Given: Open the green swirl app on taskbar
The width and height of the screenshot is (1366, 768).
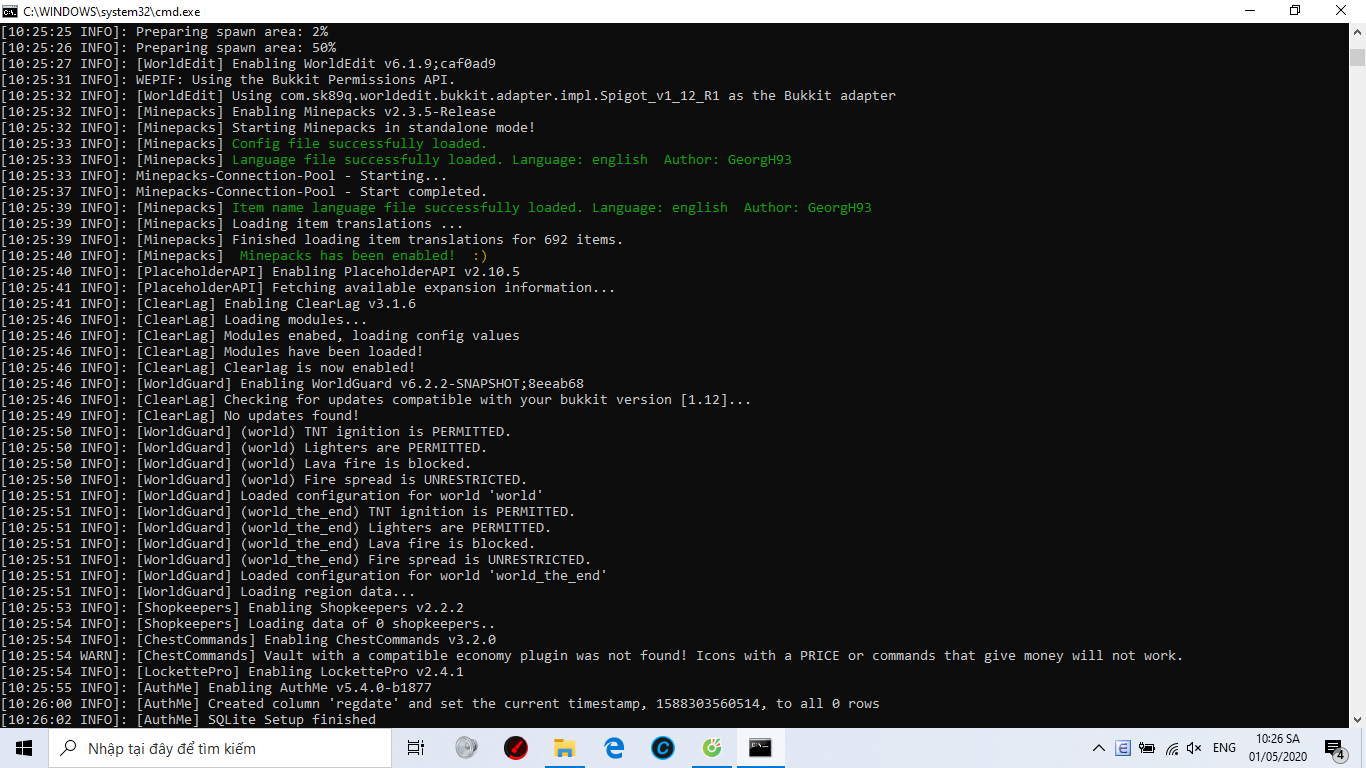Looking at the screenshot, I should pyautogui.click(x=711, y=748).
